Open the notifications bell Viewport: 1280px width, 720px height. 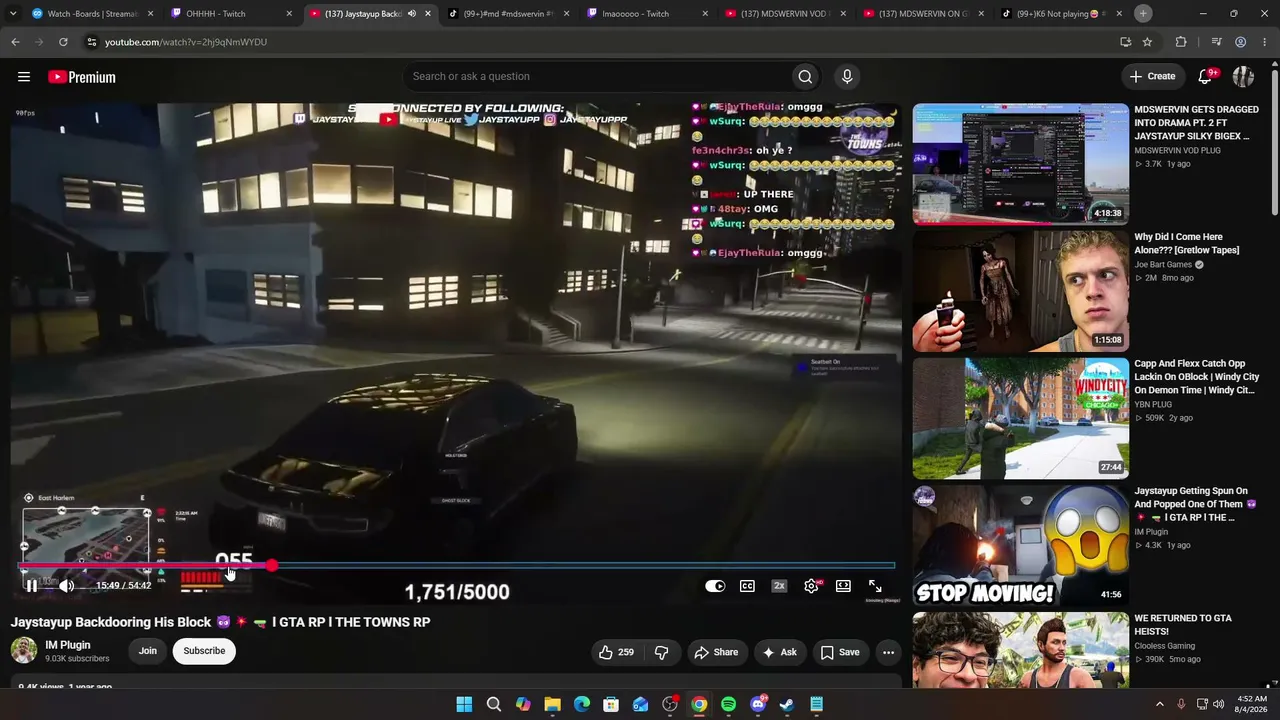[1206, 77]
